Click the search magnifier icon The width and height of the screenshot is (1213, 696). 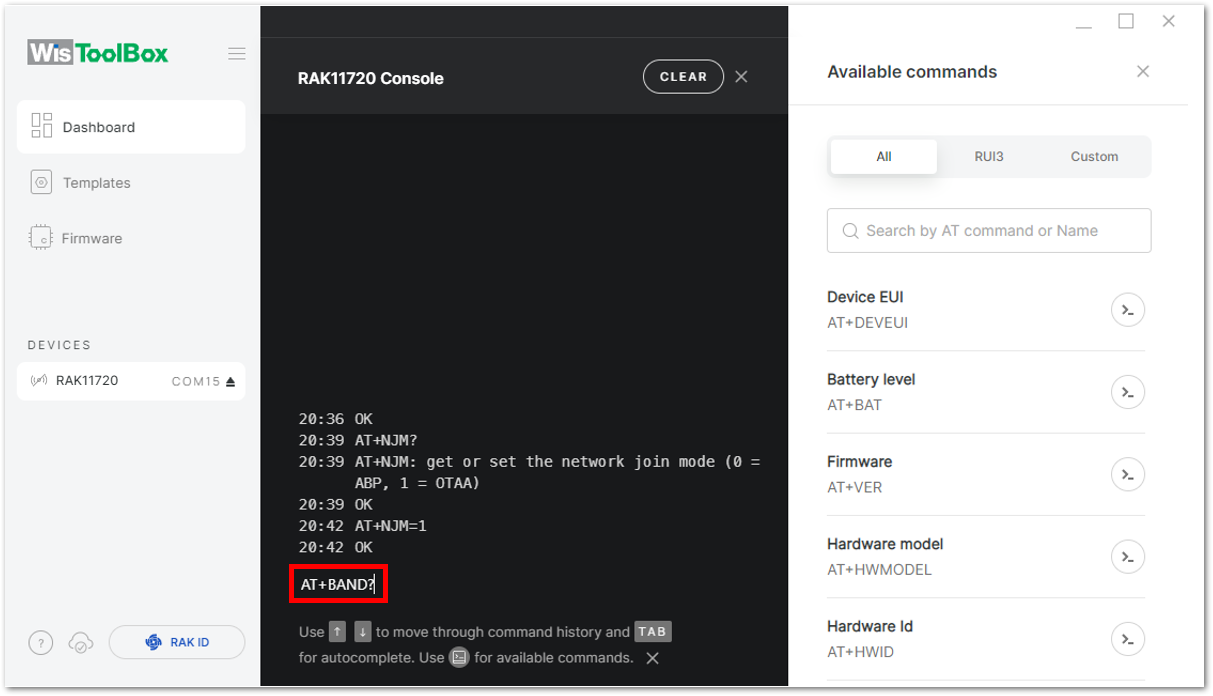point(850,231)
